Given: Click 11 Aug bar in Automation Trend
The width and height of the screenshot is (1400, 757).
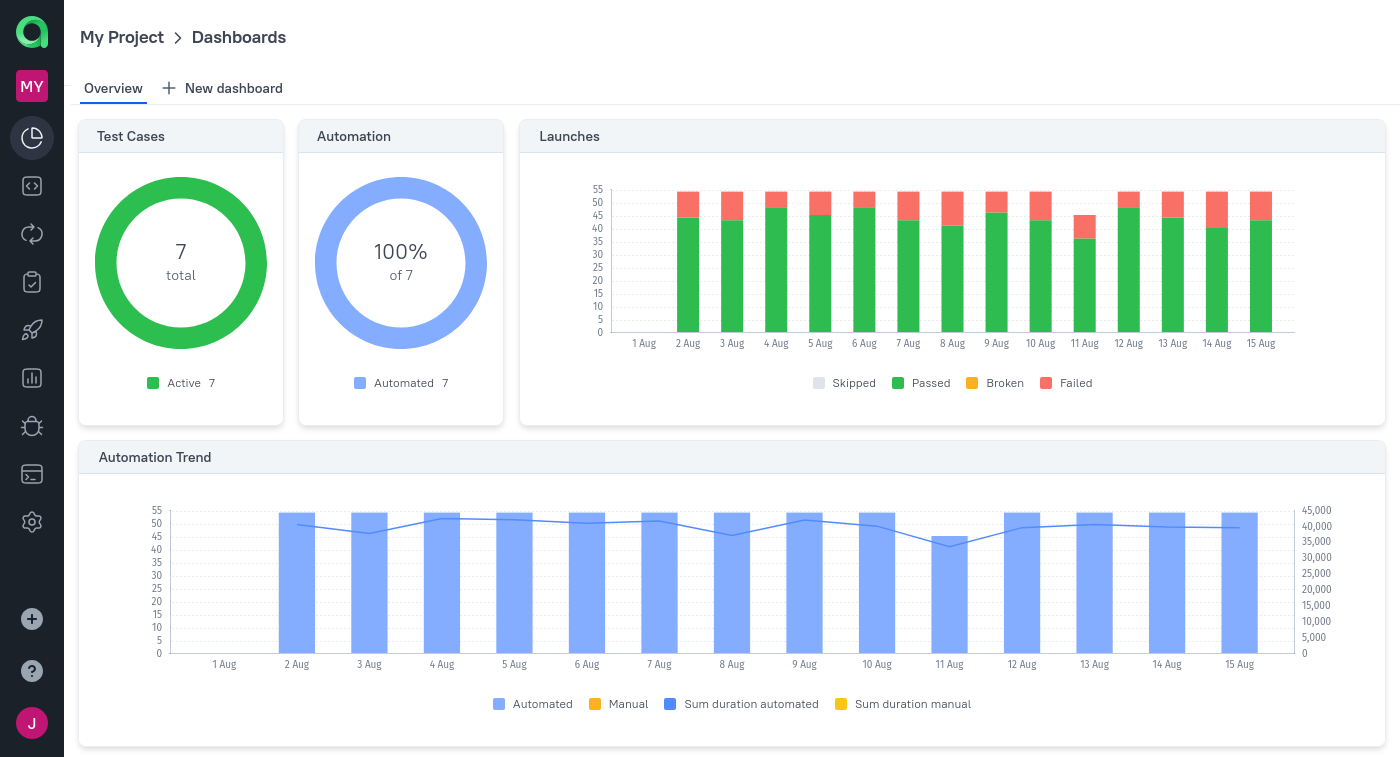Looking at the screenshot, I should coord(949,595).
